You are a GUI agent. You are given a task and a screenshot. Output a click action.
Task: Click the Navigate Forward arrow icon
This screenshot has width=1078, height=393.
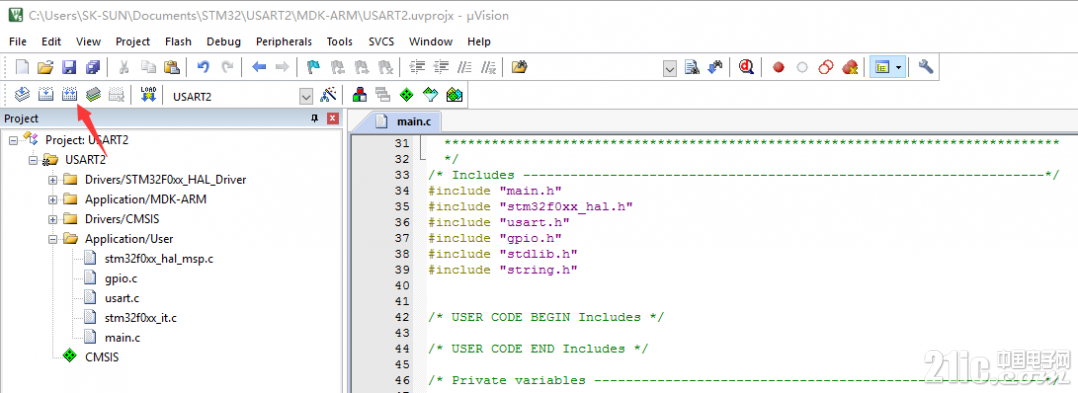tap(282, 67)
